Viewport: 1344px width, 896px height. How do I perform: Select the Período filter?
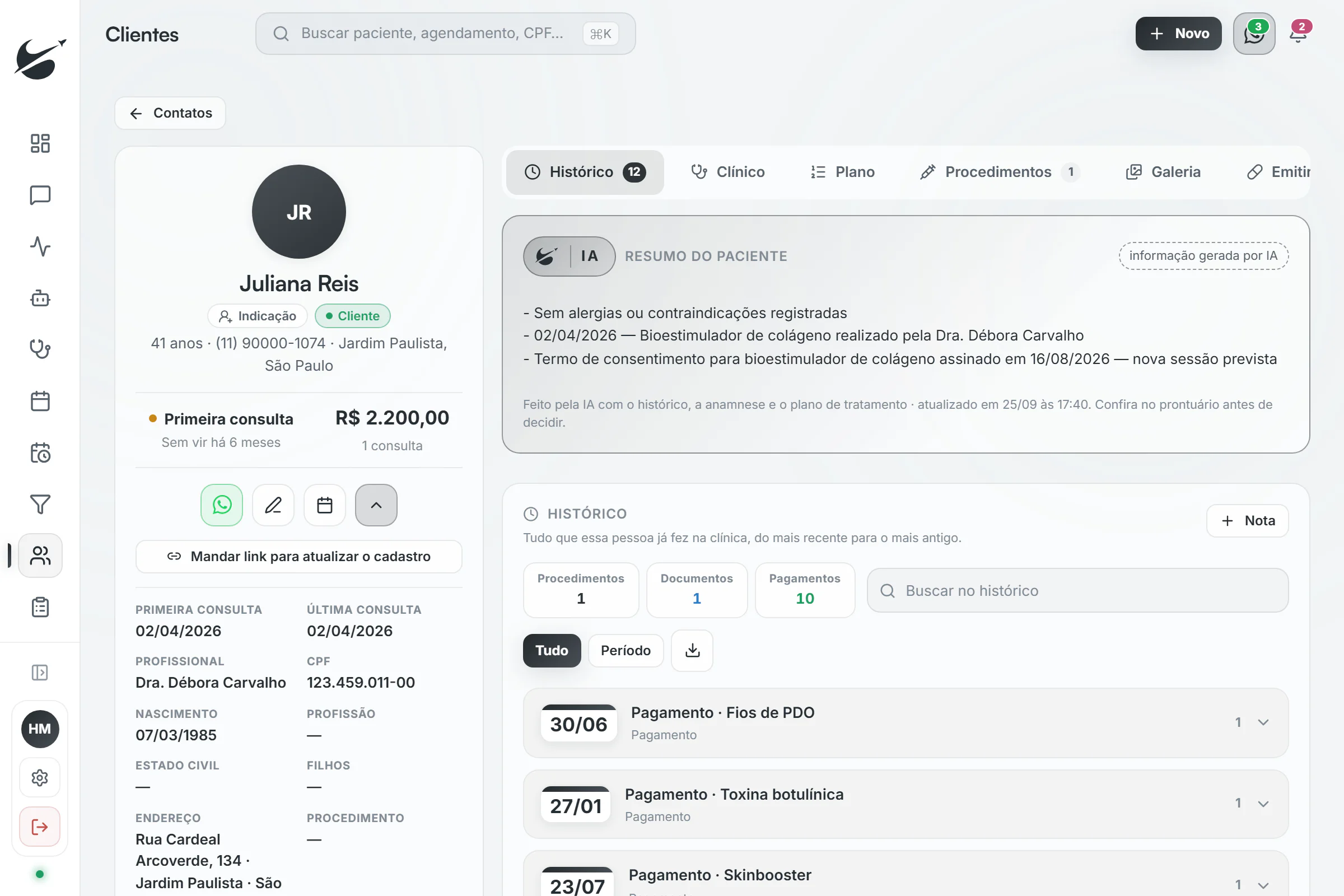[x=626, y=650]
